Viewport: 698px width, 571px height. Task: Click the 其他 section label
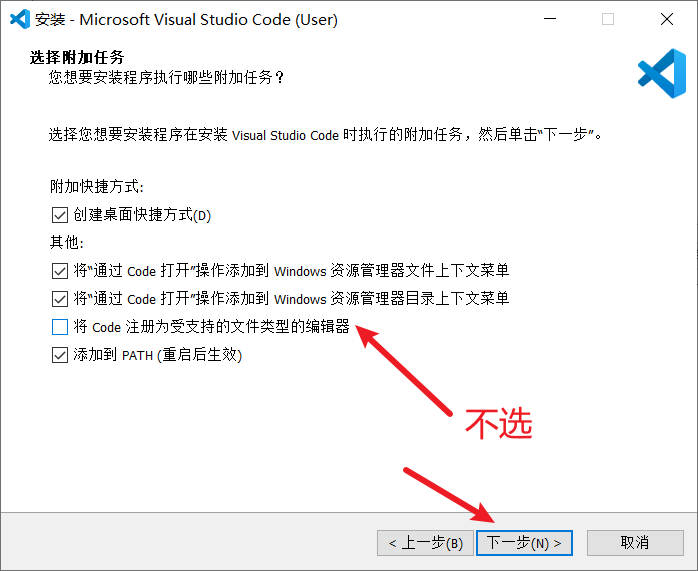(67, 243)
